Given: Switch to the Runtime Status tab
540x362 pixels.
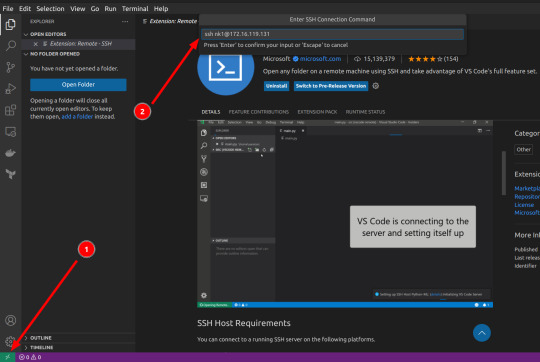Looking at the screenshot, I should point(365,112).
